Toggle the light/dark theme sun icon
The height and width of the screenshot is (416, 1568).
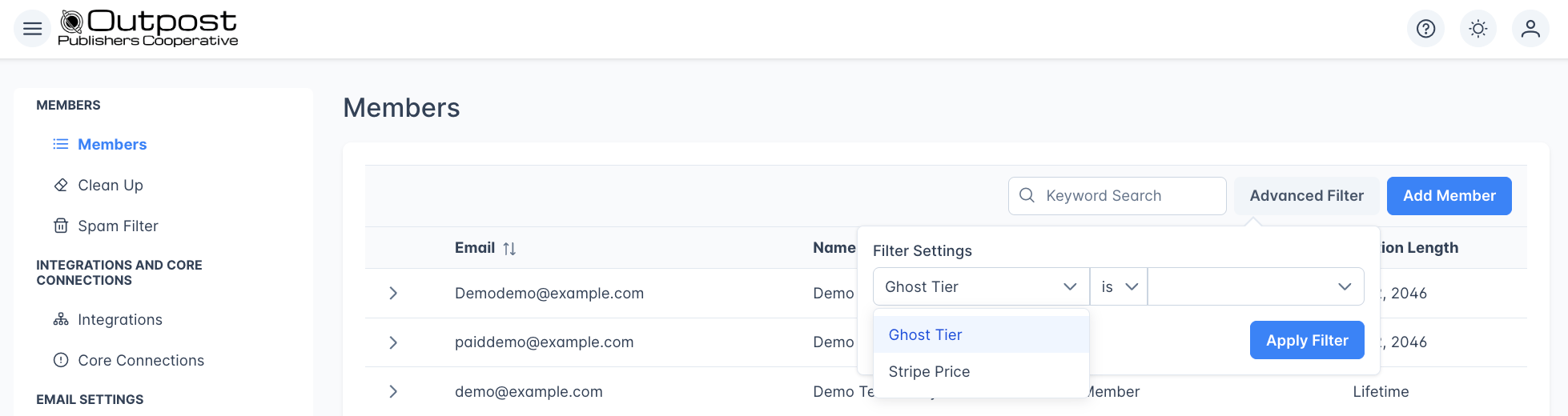pyautogui.click(x=1478, y=29)
